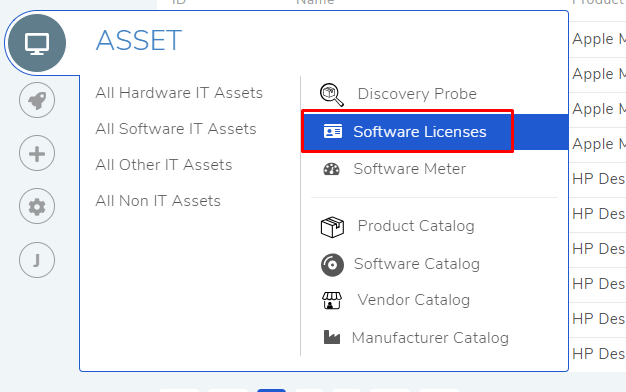Viewport: 626px width, 392px height.
Task: Open the rocket quick-launch sidebar icon
Action: [37, 100]
